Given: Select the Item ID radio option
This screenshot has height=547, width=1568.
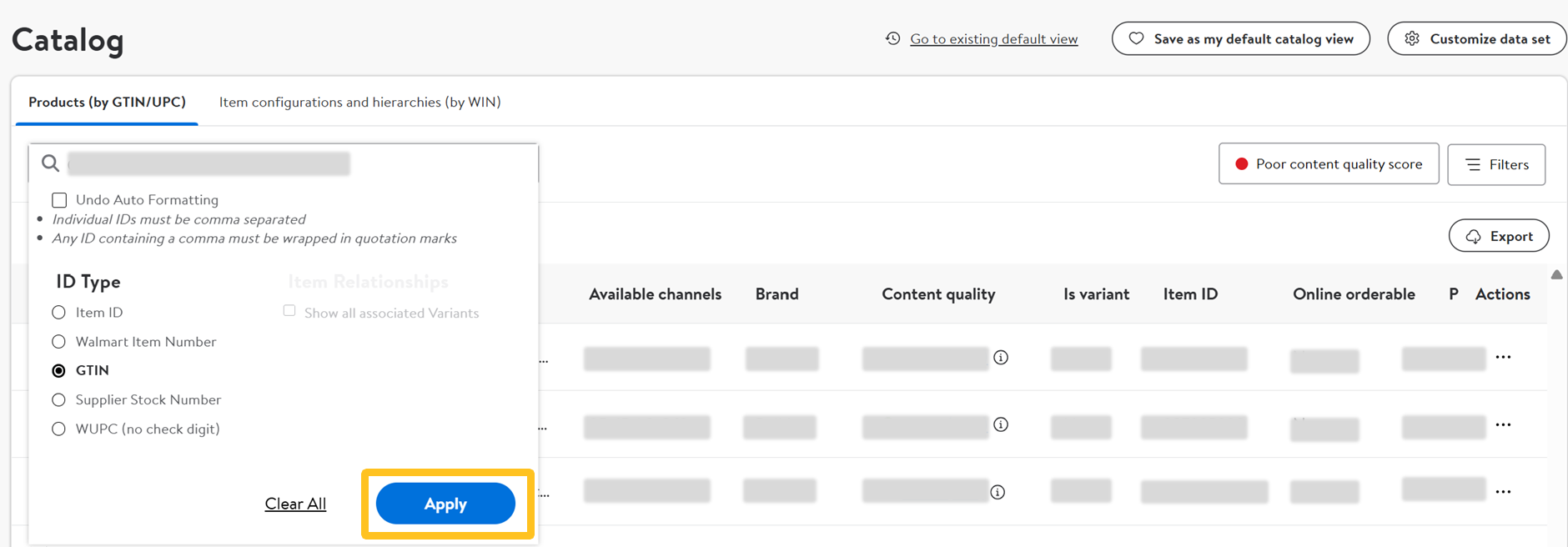Looking at the screenshot, I should [58, 313].
